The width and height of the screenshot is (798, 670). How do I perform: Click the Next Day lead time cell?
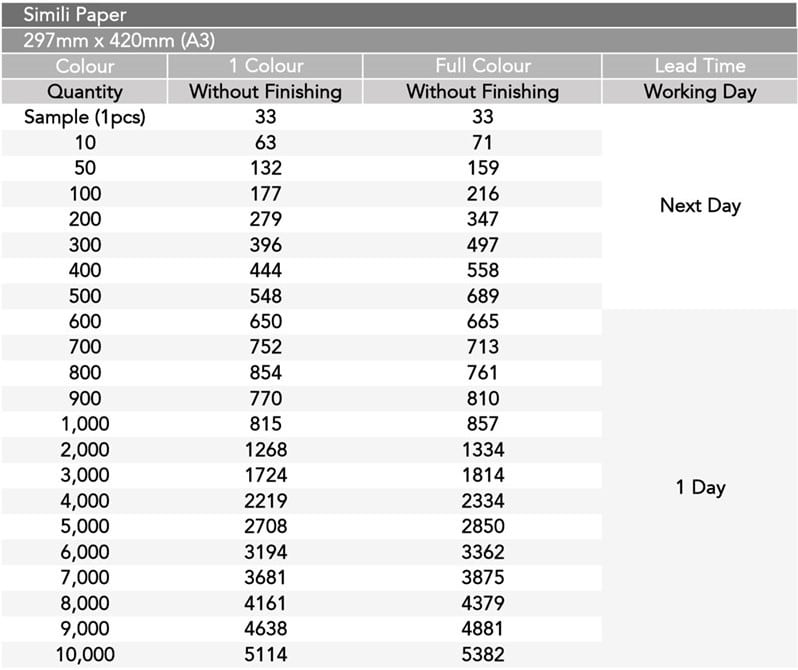[x=699, y=206]
